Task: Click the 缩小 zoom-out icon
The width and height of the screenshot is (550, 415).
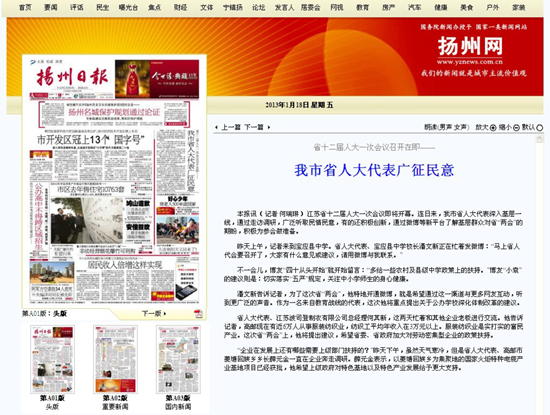Action: pos(516,128)
